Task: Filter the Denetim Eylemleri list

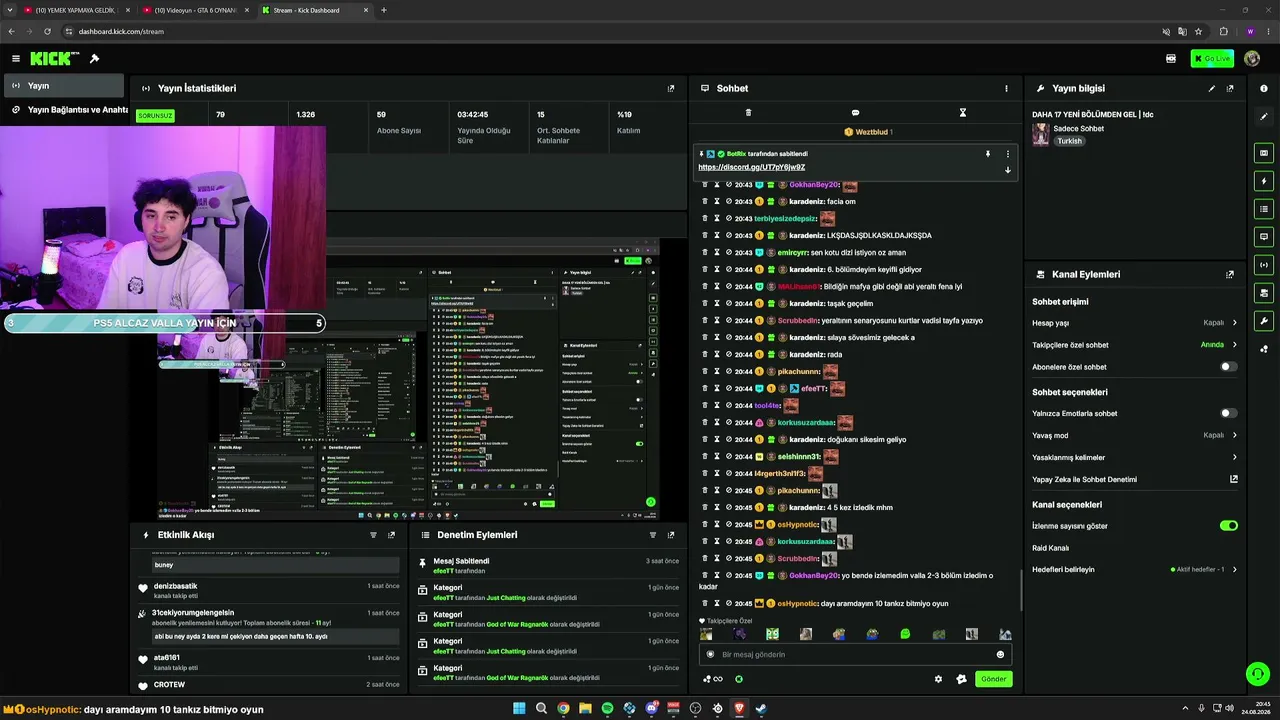Action: coord(653,535)
